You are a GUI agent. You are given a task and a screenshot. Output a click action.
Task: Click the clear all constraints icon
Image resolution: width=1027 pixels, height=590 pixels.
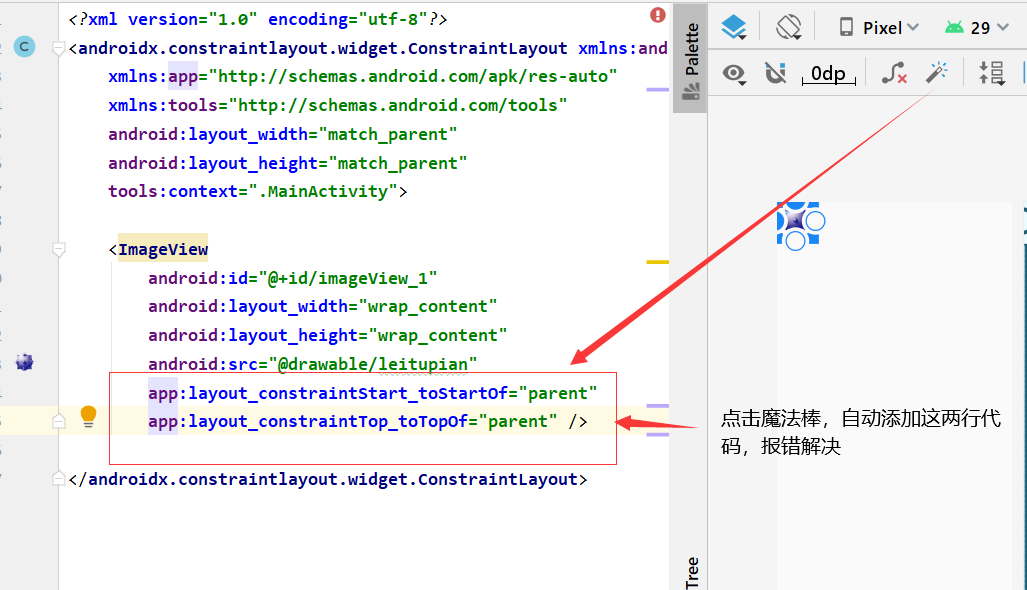894,73
